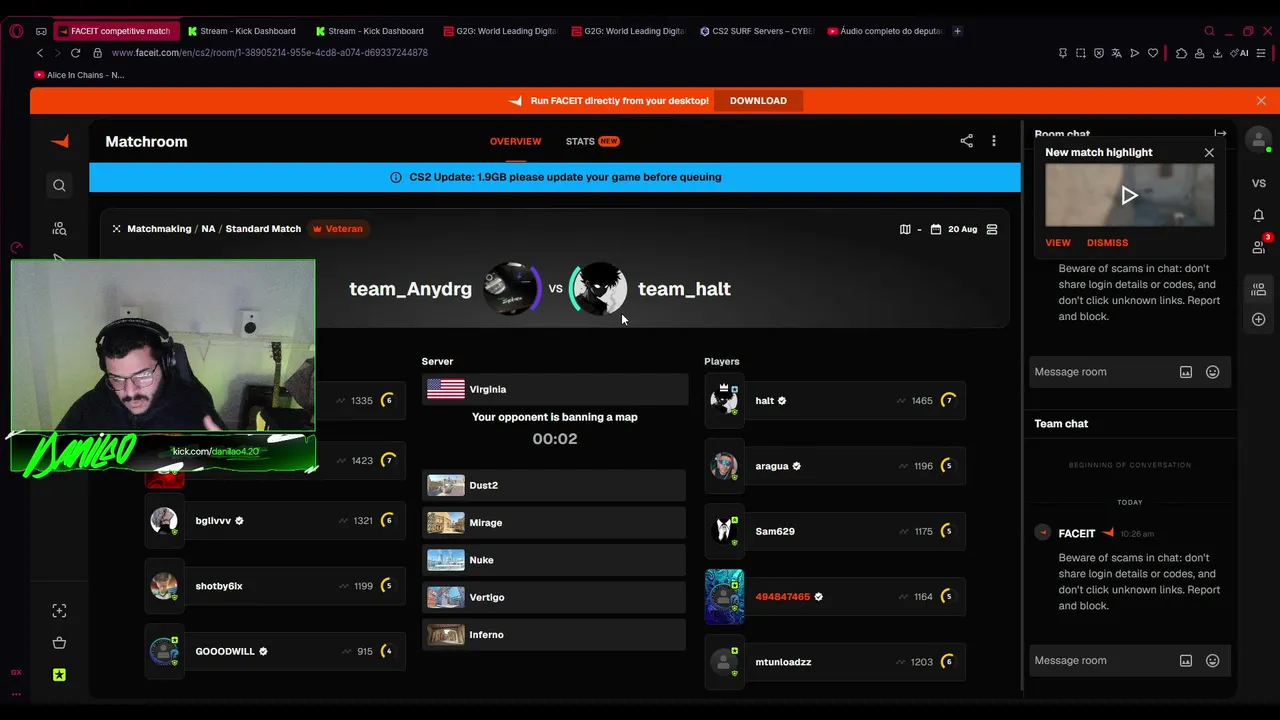This screenshot has width=1280, height=720.
Task: Open team_halt team avatar
Action: pyautogui.click(x=599, y=289)
